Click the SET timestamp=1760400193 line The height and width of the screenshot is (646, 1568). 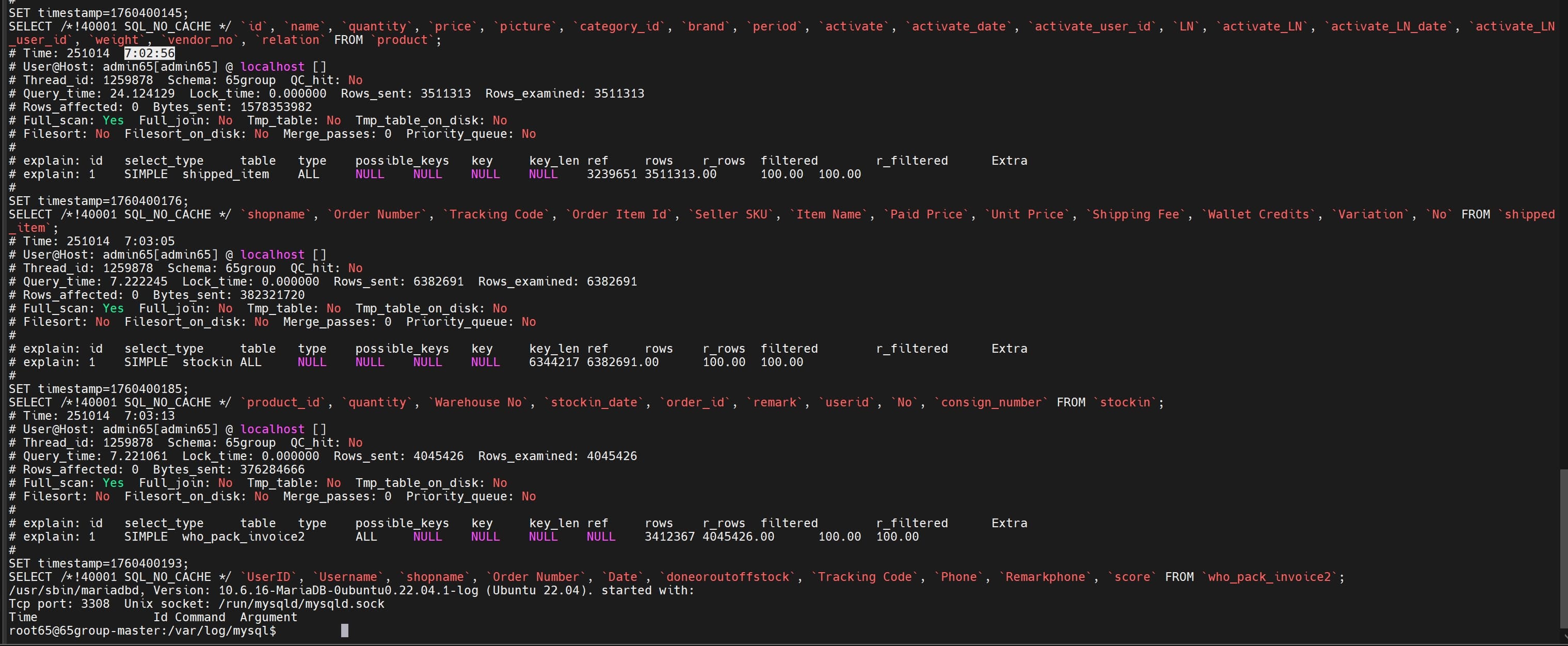coord(98,563)
